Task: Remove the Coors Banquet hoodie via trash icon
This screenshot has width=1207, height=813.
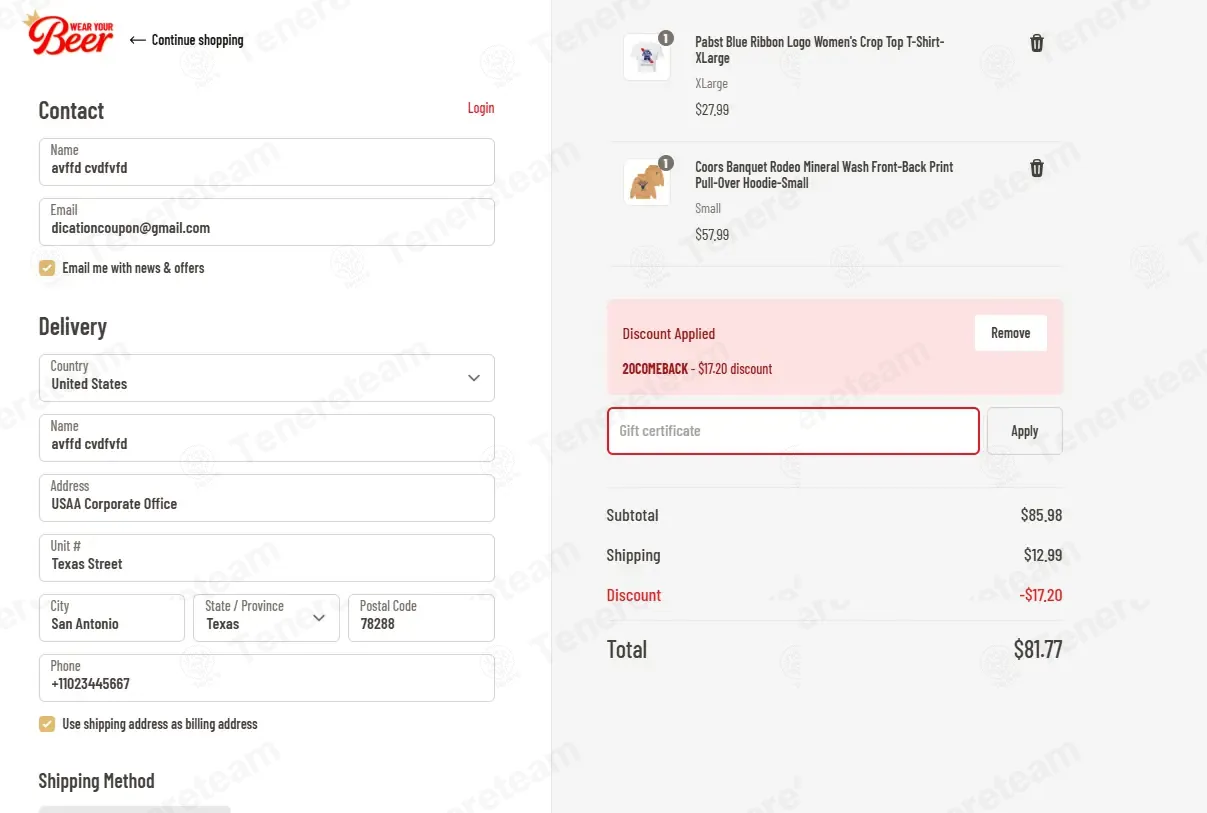Action: (x=1037, y=168)
